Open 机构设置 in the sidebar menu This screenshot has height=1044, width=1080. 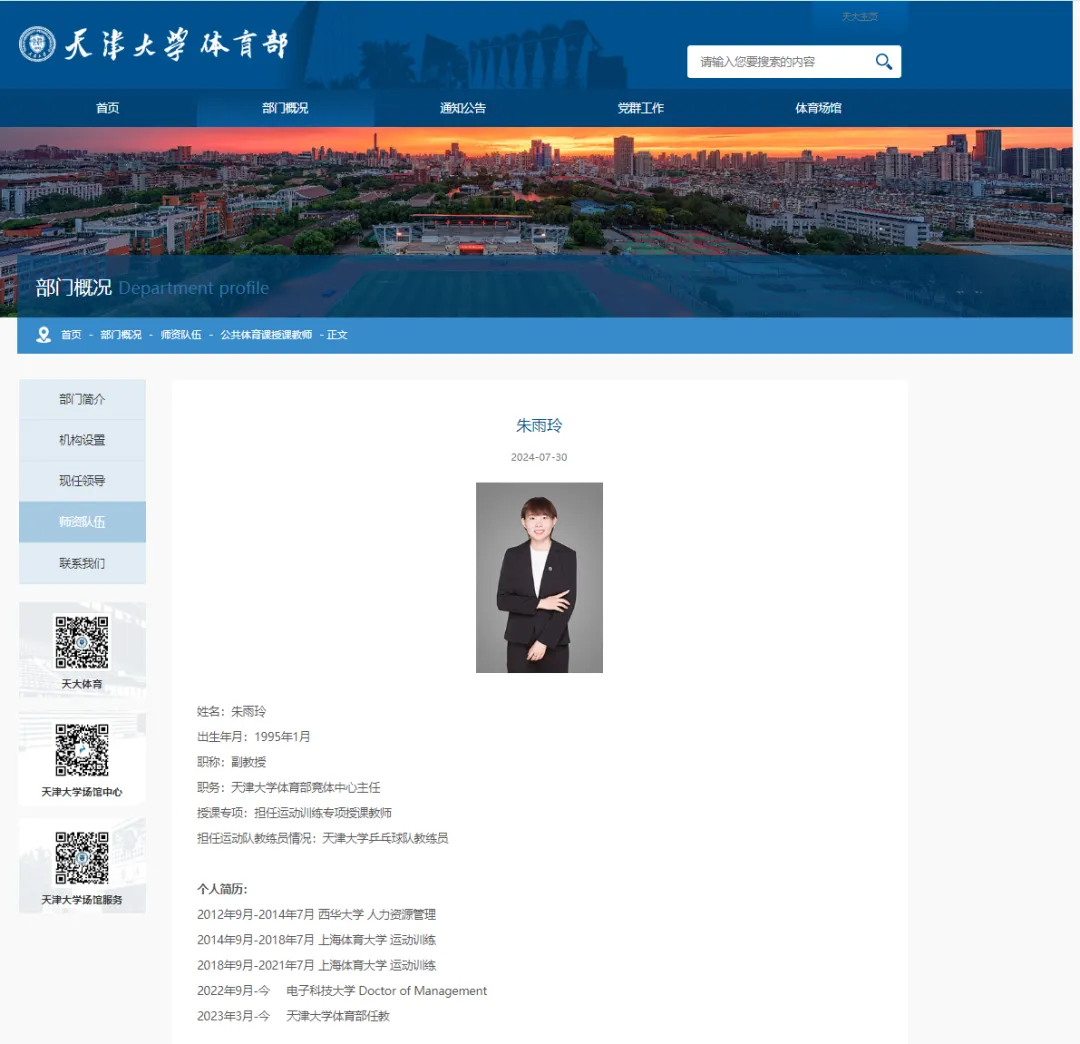pyautogui.click(x=82, y=439)
